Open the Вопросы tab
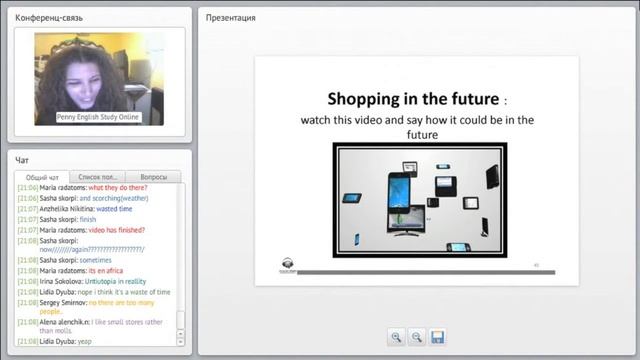The image size is (640, 360). point(153,177)
